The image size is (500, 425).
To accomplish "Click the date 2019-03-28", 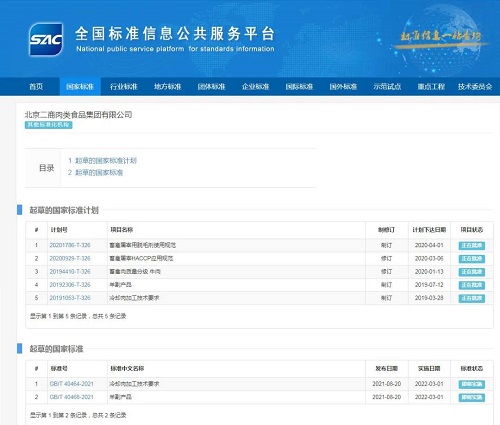I will click(x=429, y=298).
